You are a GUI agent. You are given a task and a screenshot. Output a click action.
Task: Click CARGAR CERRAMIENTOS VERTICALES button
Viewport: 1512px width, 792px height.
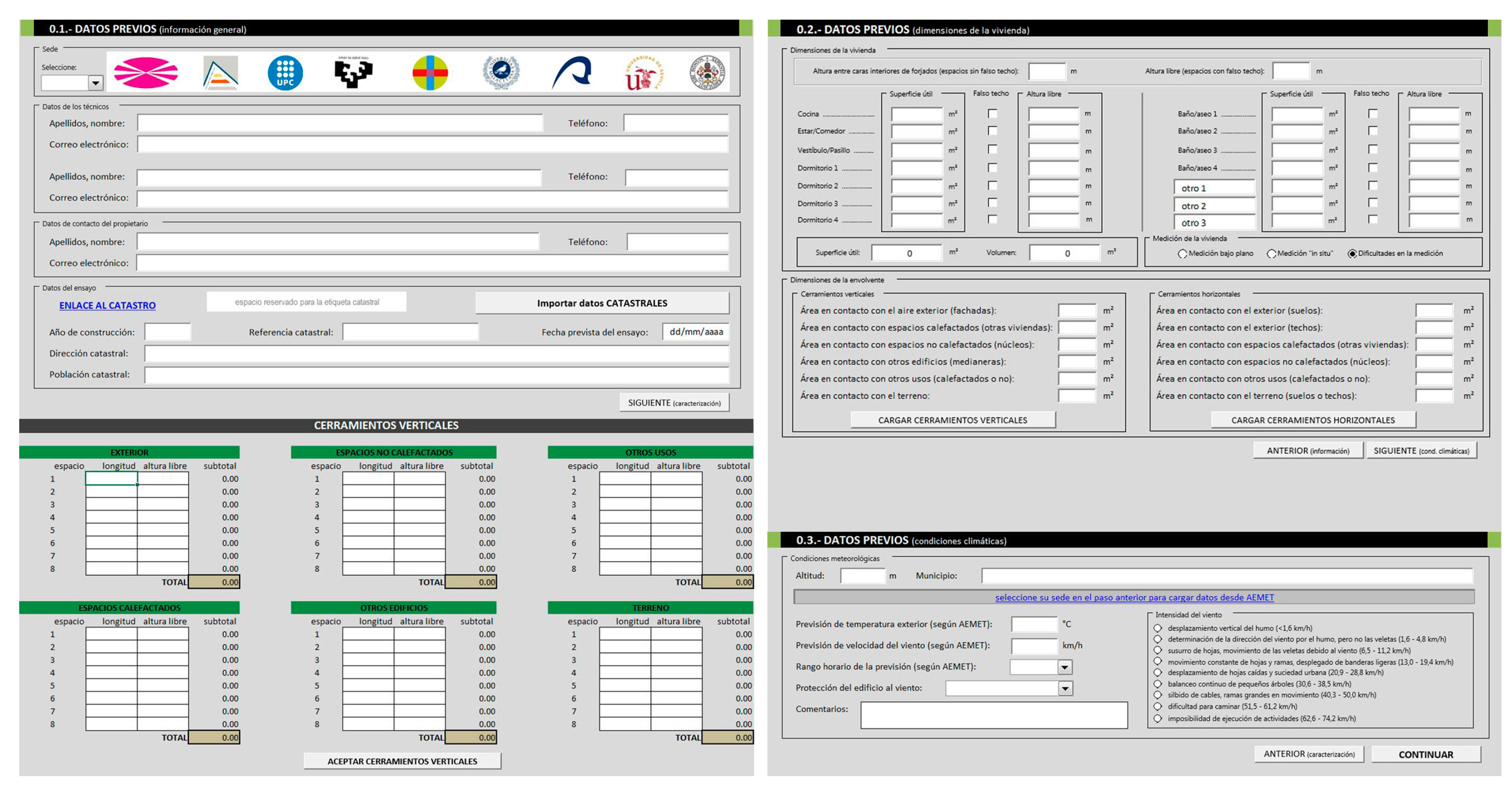(x=953, y=420)
